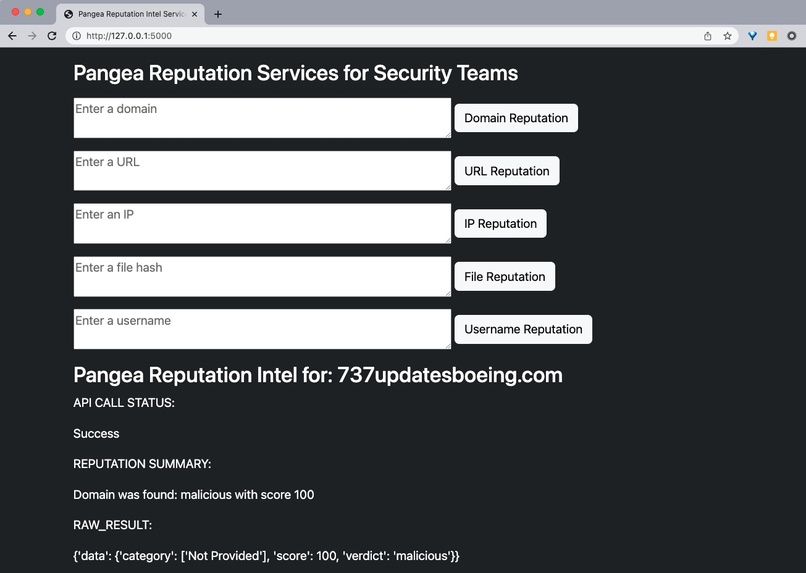The width and height of the screenshot is (806, 573).
Task: Click the REPUTATION SUMMARY label
Action: tap(142, 464)
